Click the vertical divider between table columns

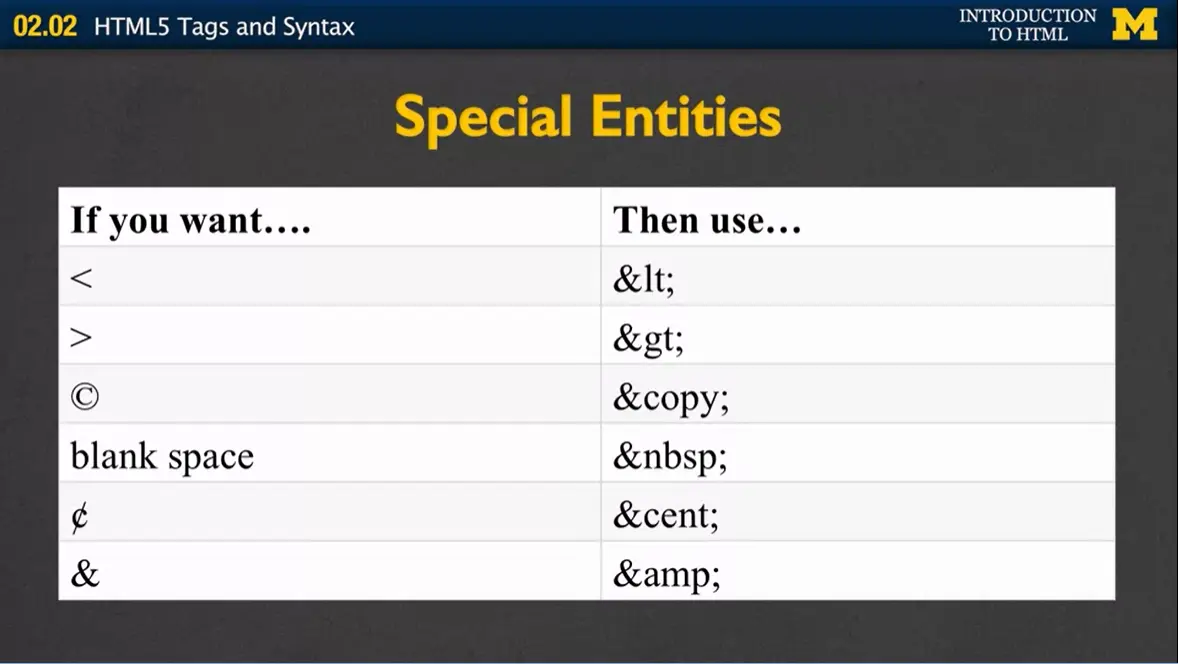[x=601, y=393]
